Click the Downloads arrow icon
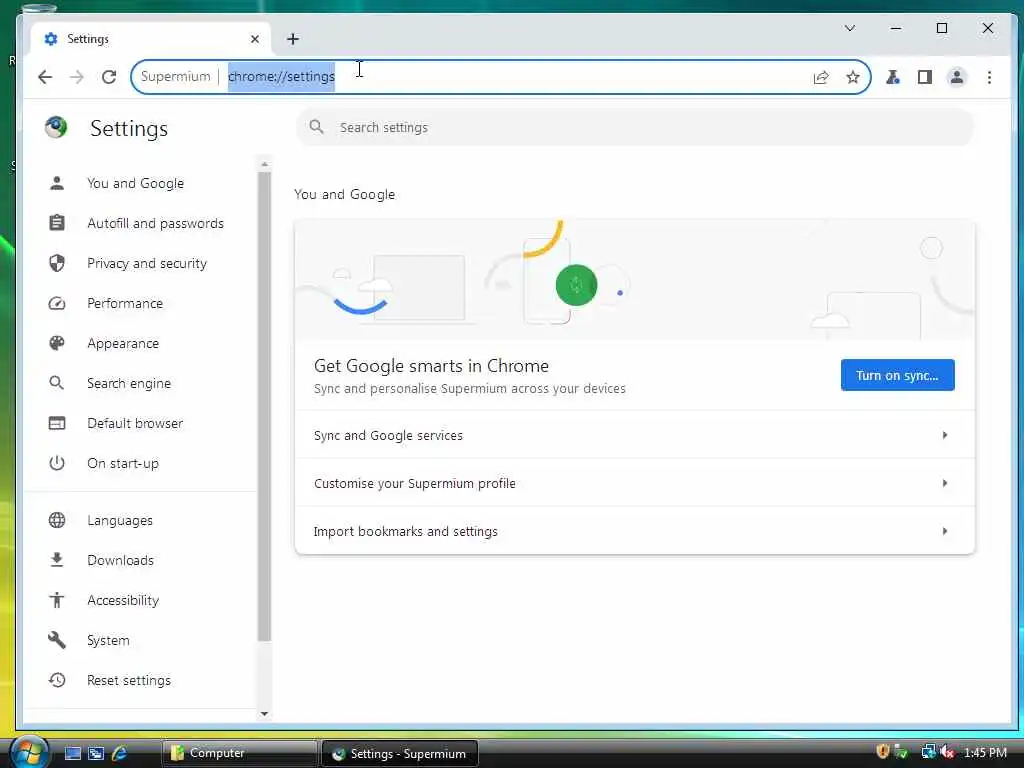 point(57,560)
